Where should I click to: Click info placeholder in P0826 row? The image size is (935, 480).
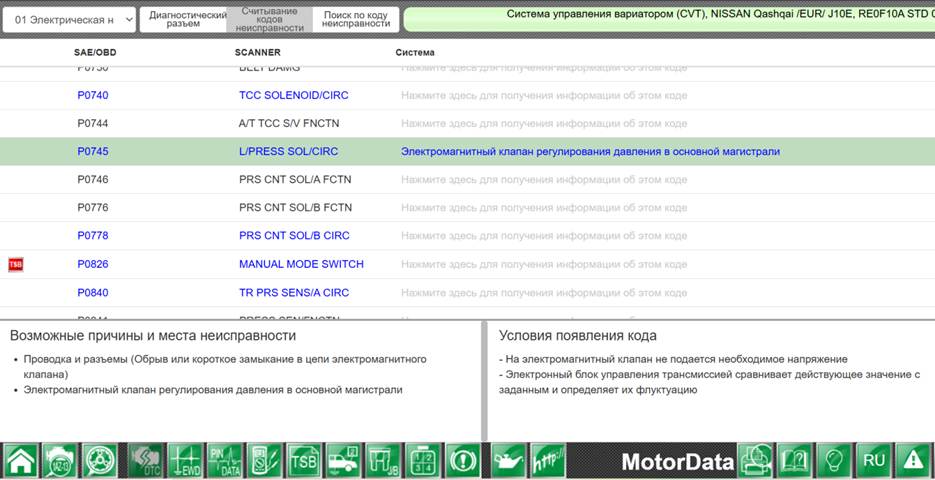[x=544, y=264]
